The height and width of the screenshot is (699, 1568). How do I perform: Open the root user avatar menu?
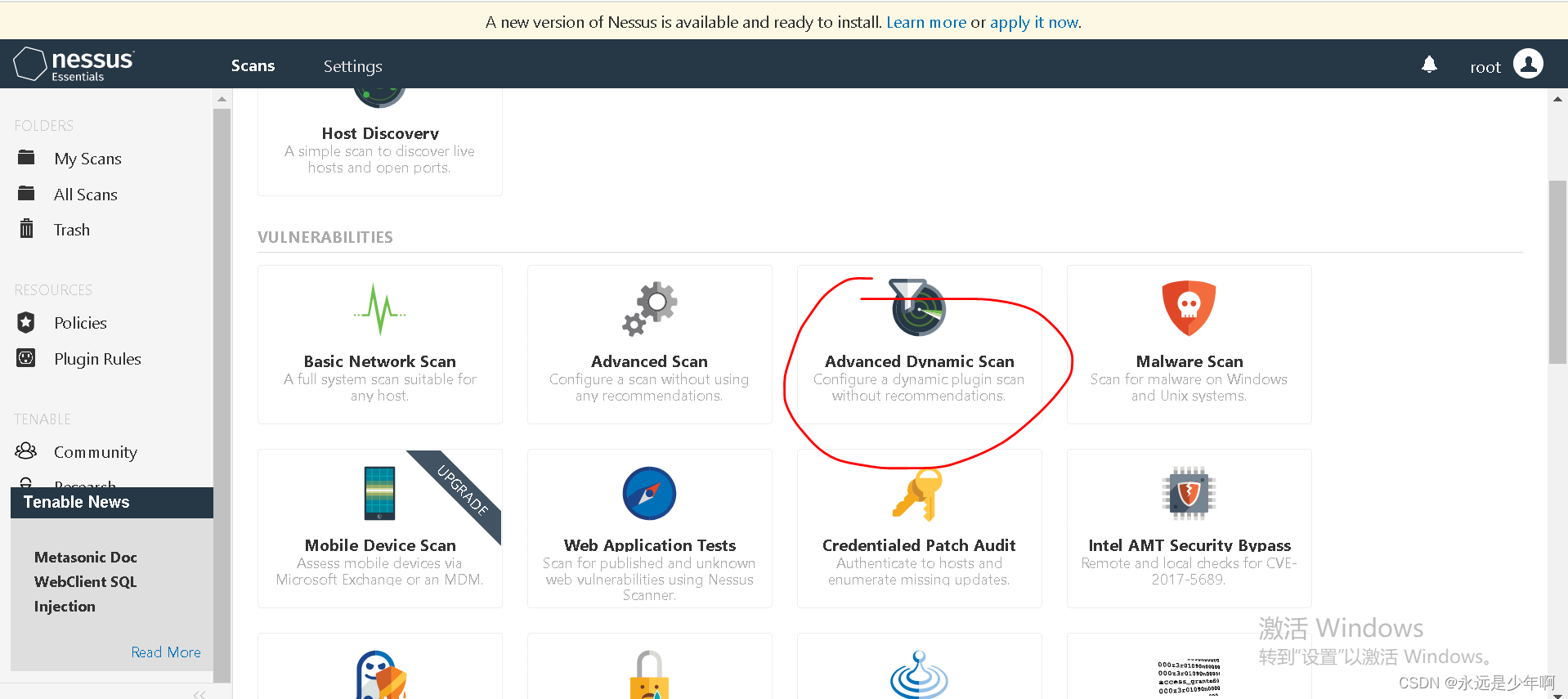1528,64
